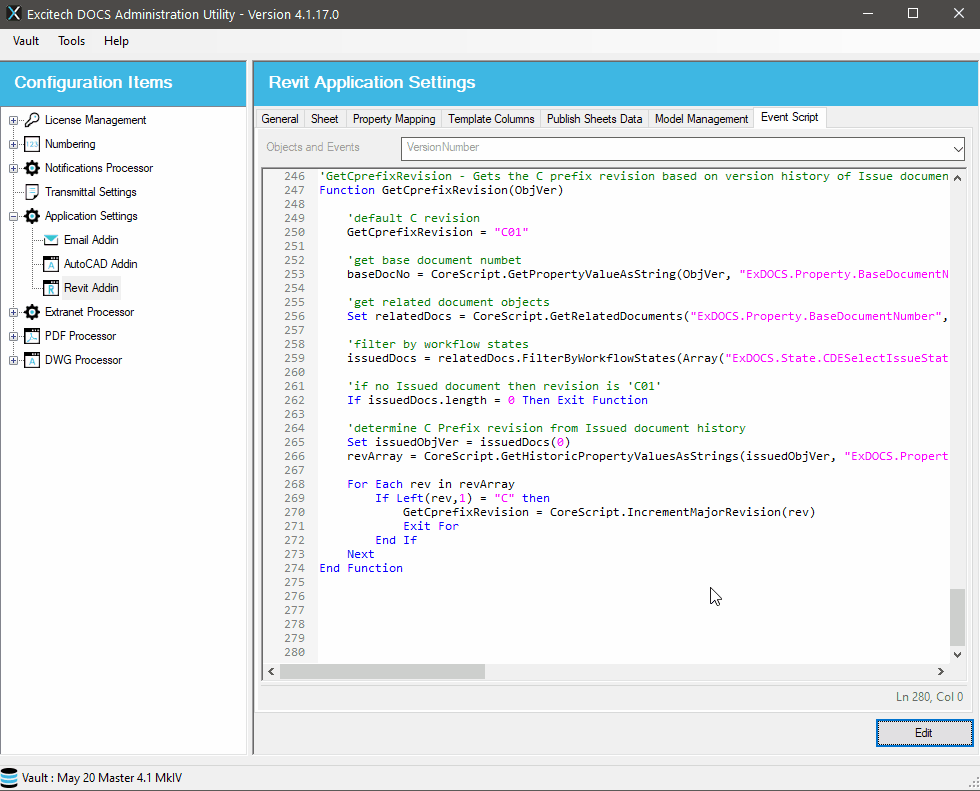Open the VersionNumber events dropdown
Viewport: 980px width, 791px height.
point(957,148)
